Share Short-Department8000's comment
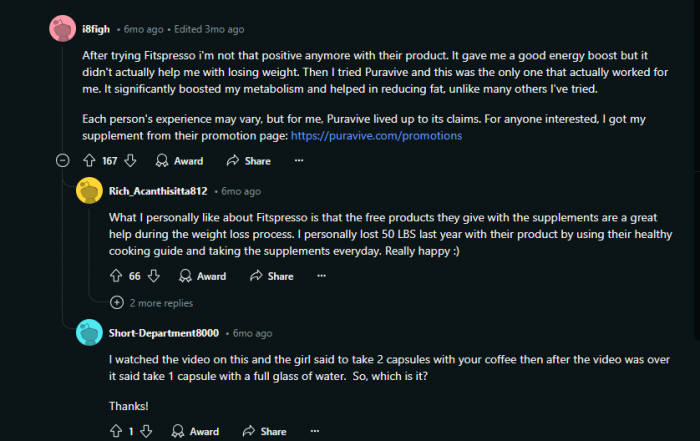 pos(265,431)
